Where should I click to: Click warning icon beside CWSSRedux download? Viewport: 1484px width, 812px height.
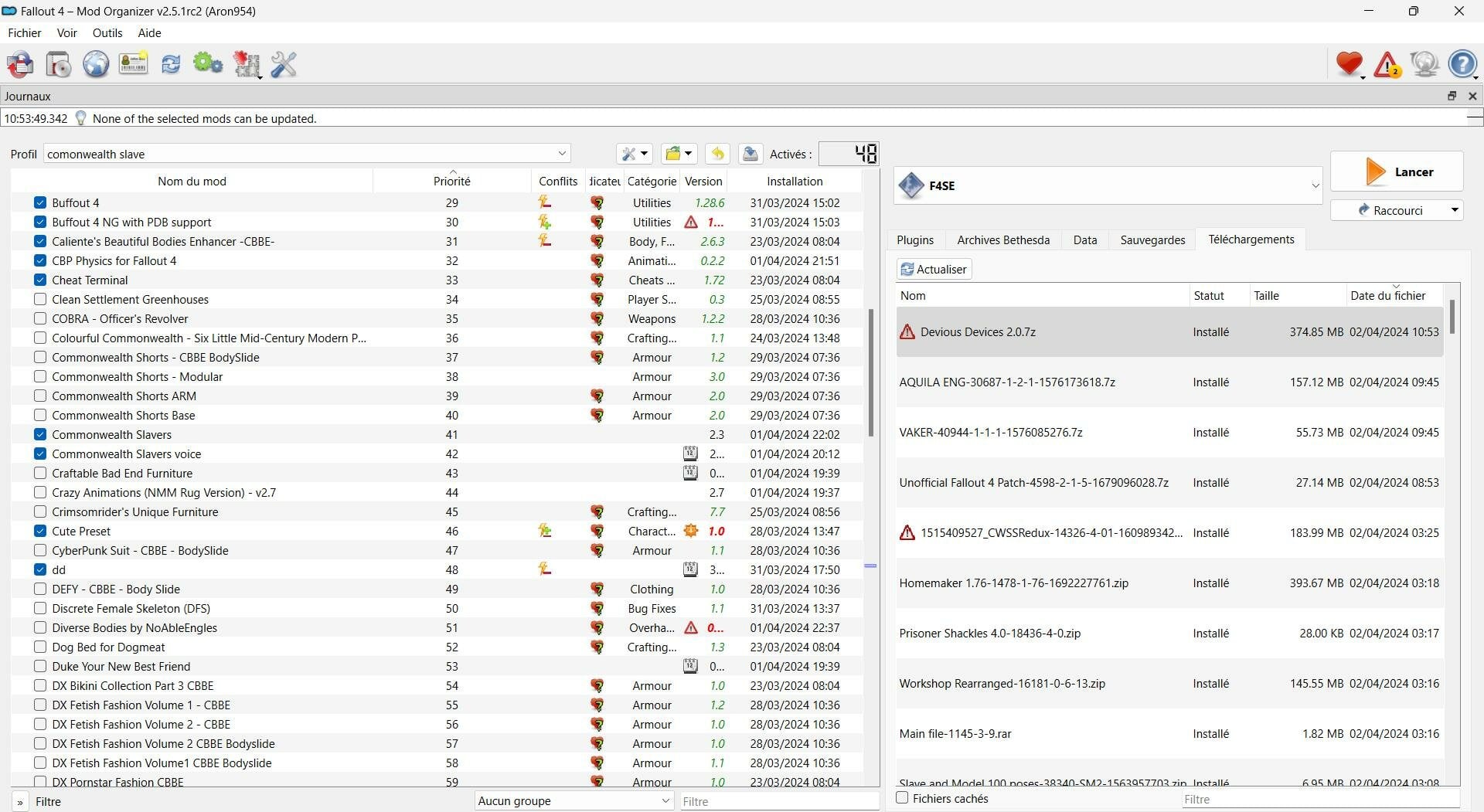[907, 533]
